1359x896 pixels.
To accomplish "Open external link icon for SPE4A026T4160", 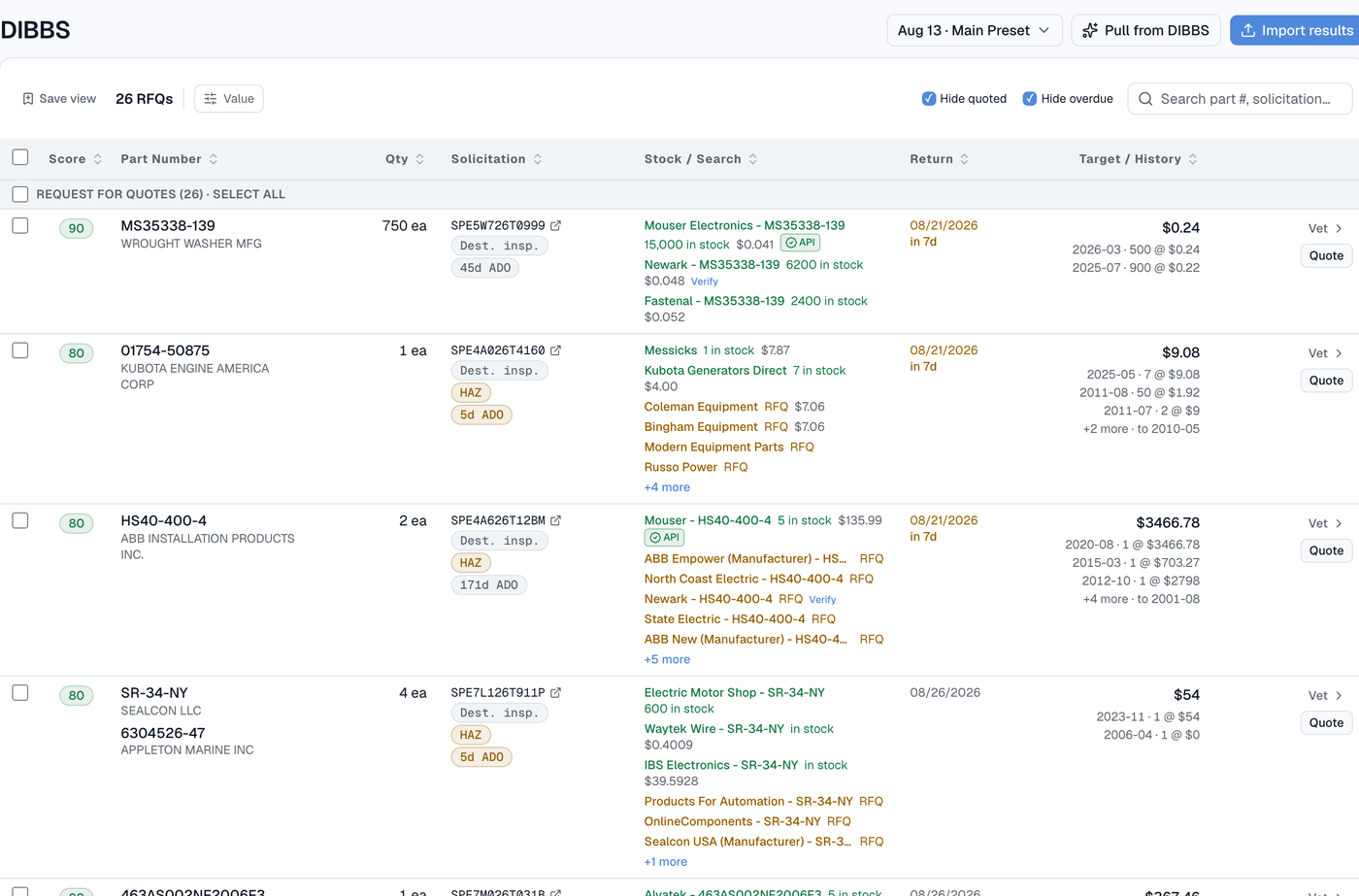I will (x=556, y=350).
